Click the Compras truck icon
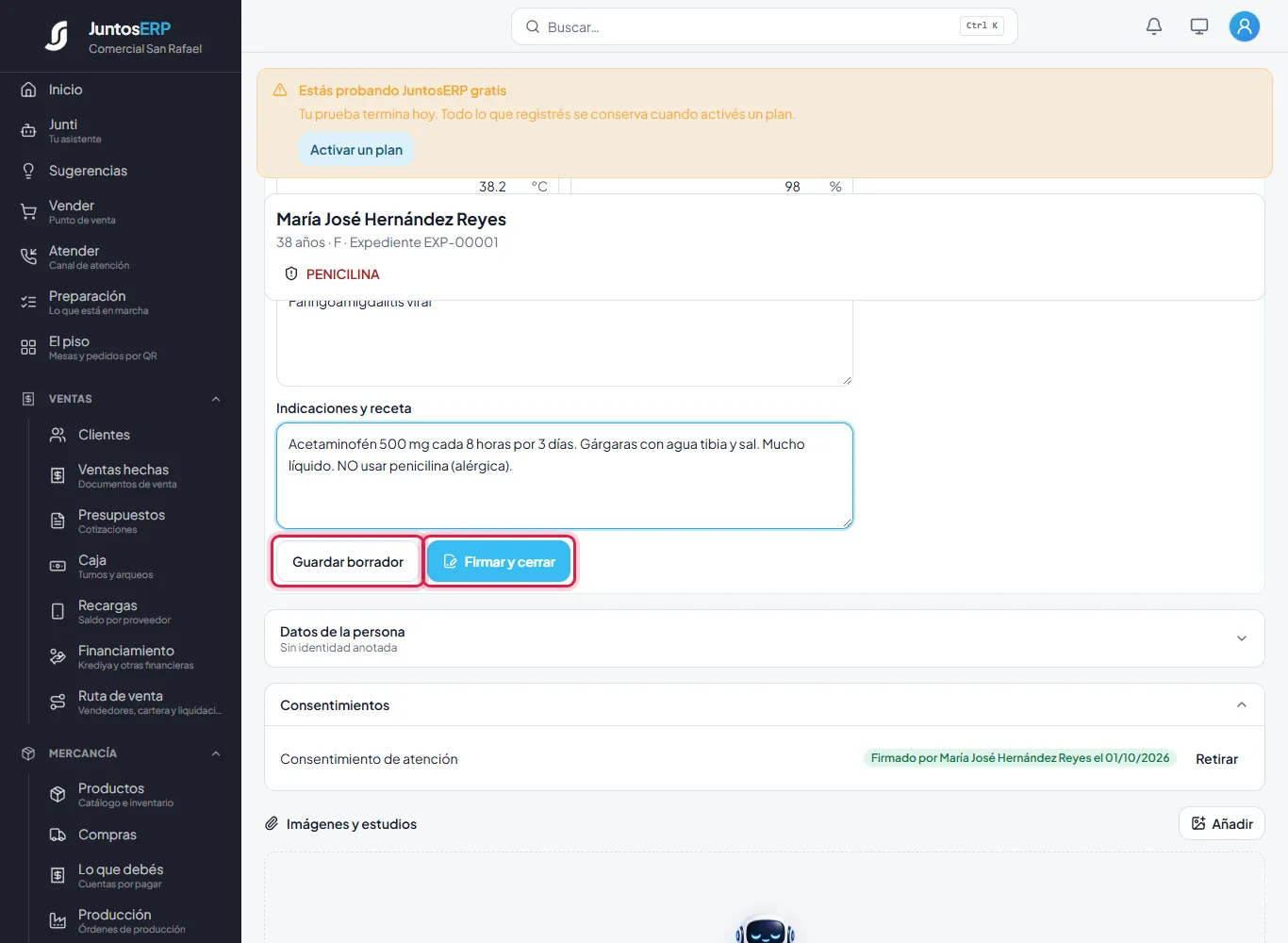 (58, 835)
